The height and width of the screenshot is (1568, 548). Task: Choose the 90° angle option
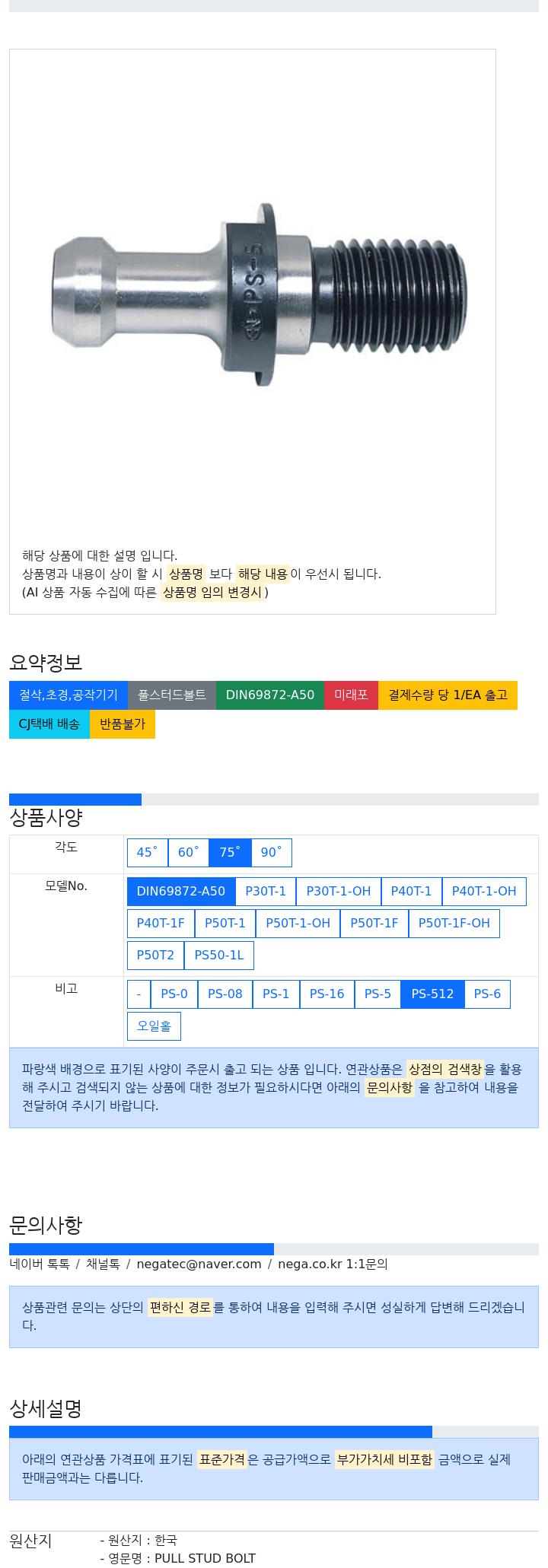(272, 852)
